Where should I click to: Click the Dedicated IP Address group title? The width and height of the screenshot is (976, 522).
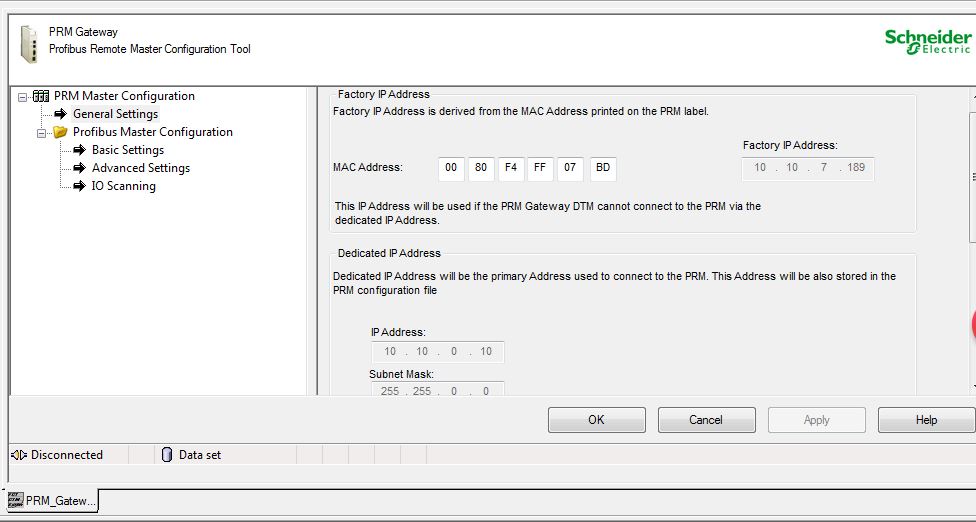click(x=389, y=254)
